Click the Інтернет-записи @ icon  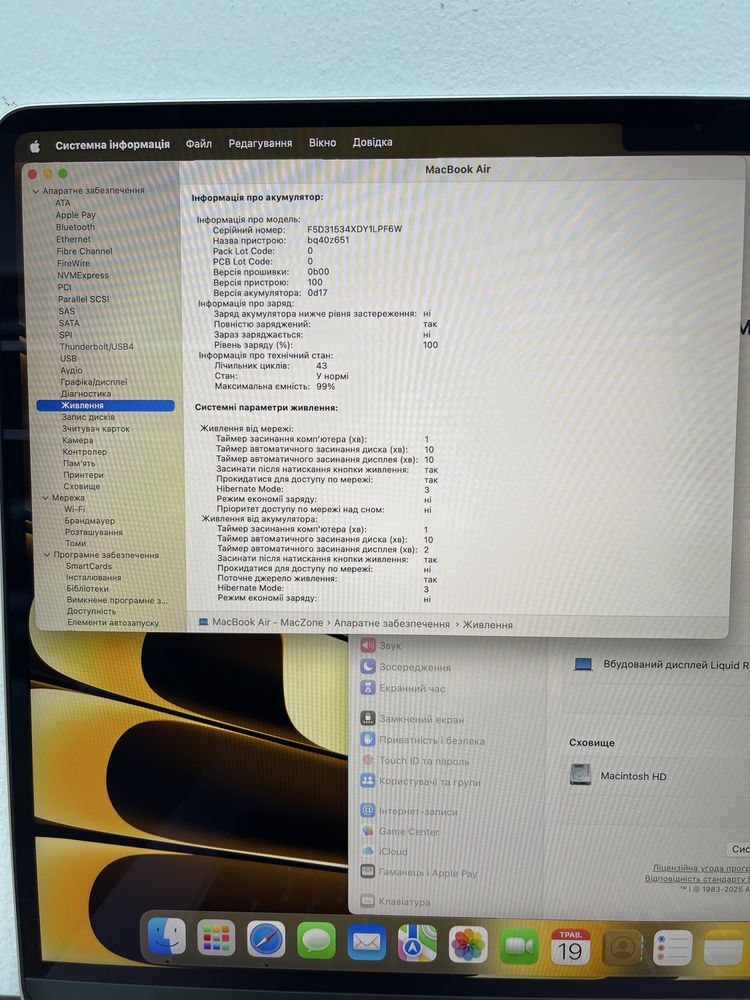368,811
